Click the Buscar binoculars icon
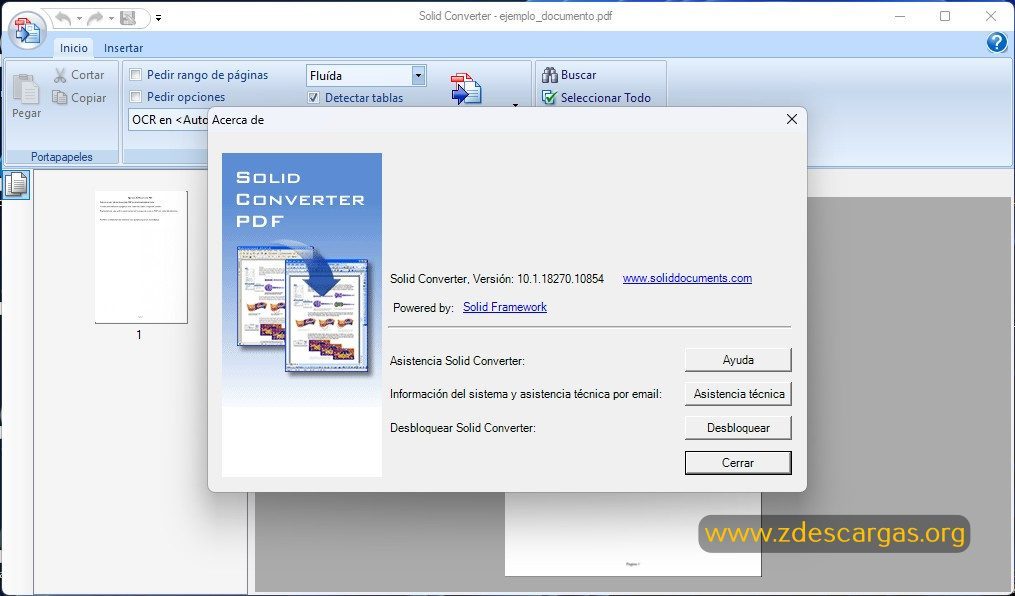 click(x=550, y=75)
